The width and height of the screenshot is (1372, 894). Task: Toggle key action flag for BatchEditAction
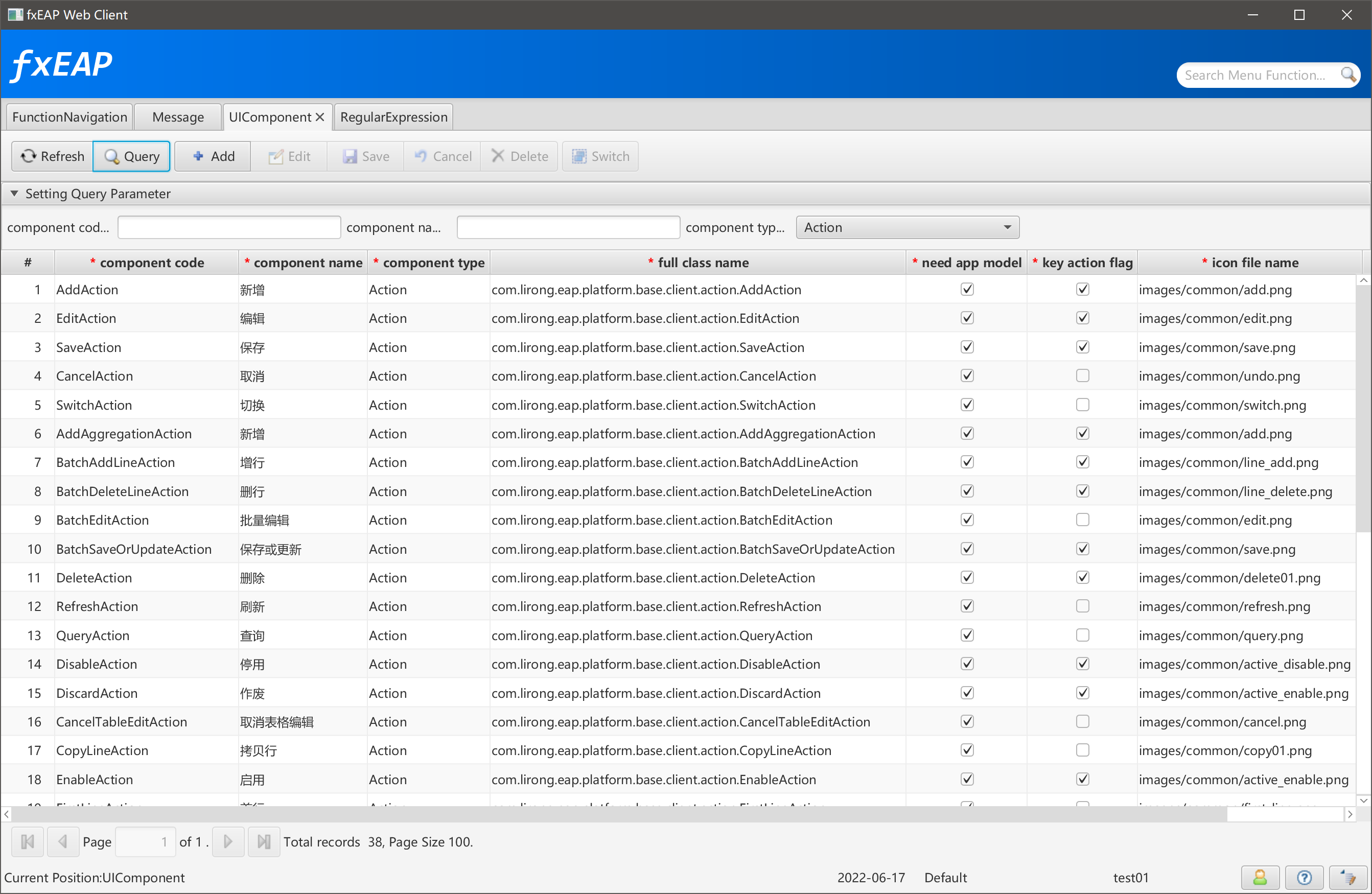click(x=1083, y=520)
